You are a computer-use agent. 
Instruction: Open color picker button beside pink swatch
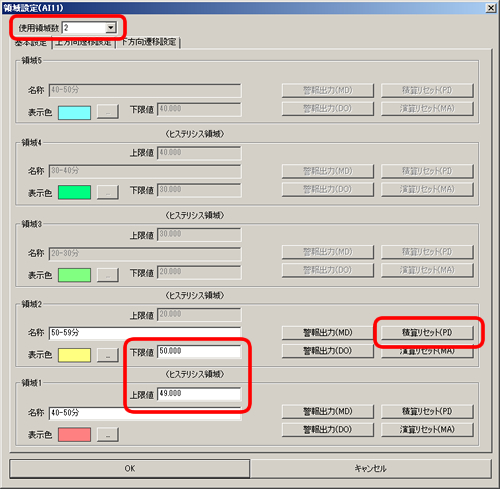click(x=108, y=435)
